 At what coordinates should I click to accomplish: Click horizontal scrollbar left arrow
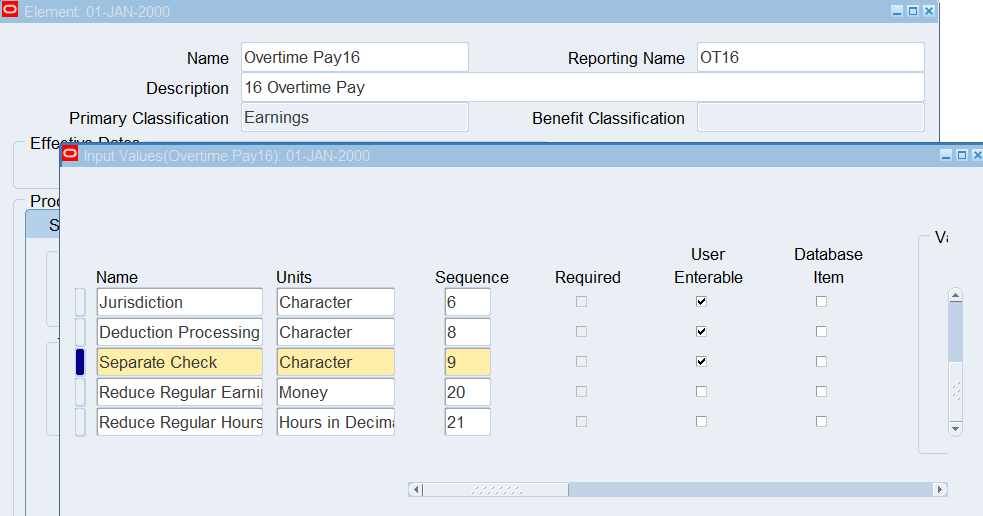tap(417, 490)
